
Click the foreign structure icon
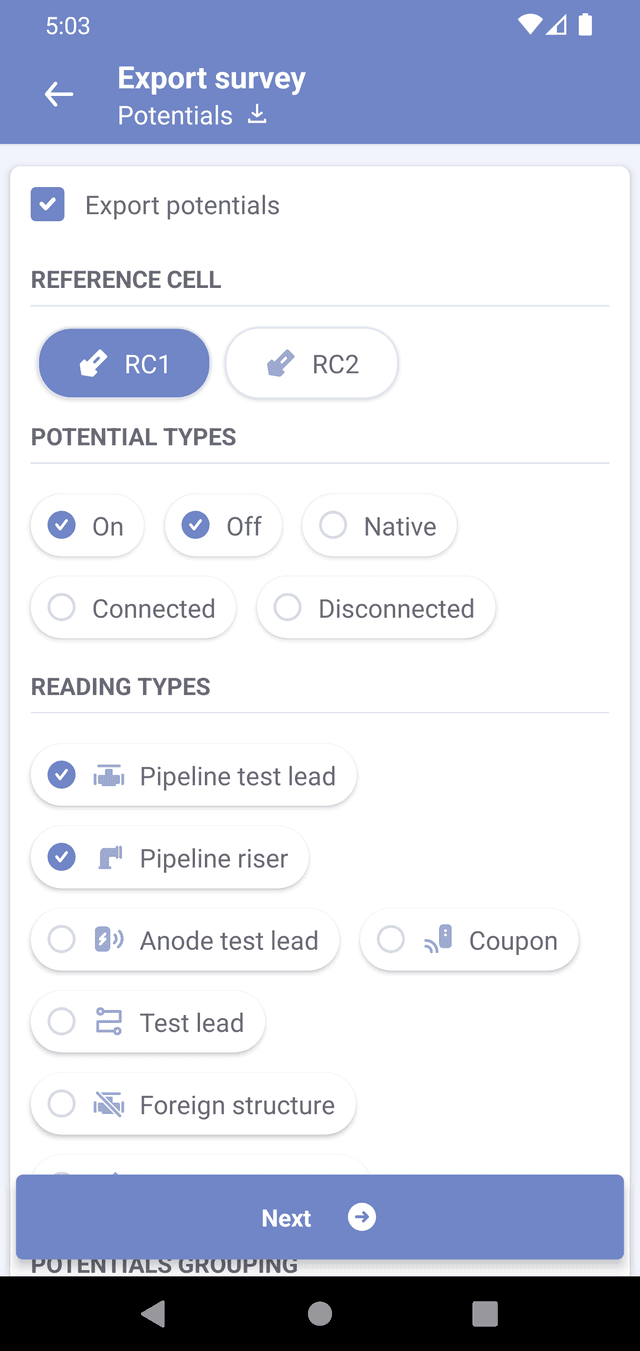[109, 1105]
